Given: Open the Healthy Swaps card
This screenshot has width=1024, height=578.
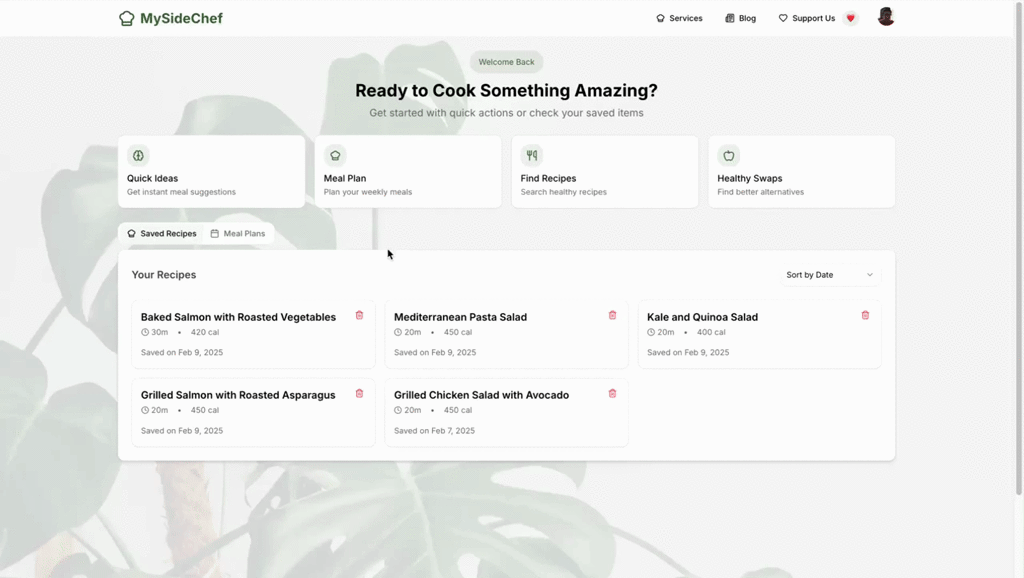Looking at the screenshot, I should coord(801,172).
